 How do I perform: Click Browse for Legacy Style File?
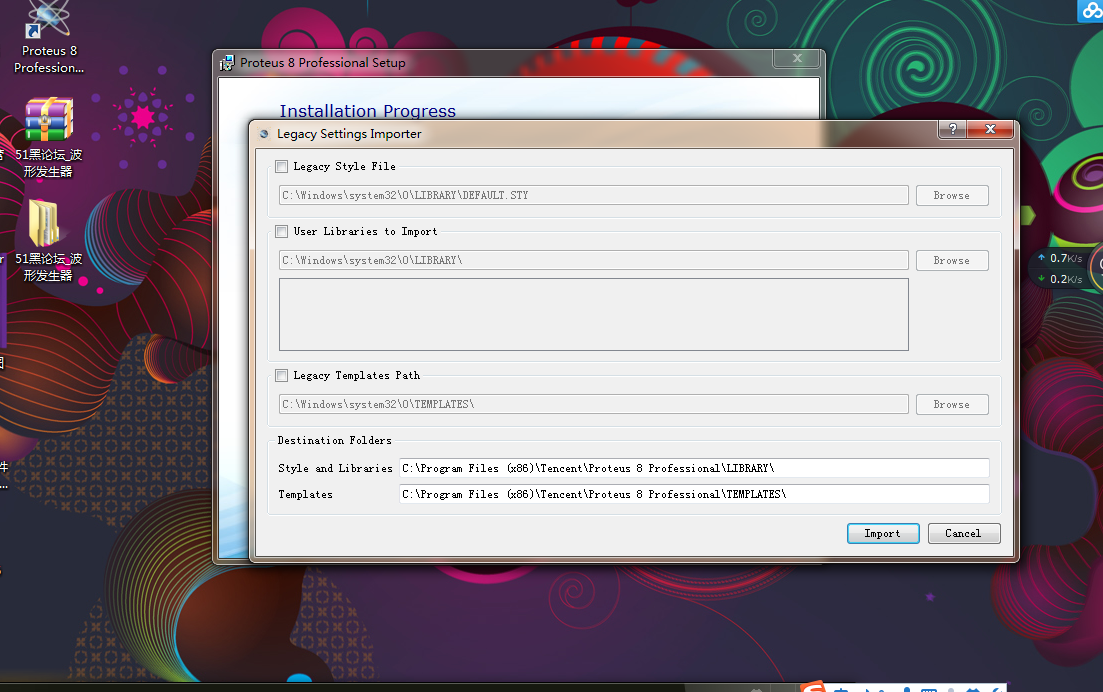[x=952, y=196]
